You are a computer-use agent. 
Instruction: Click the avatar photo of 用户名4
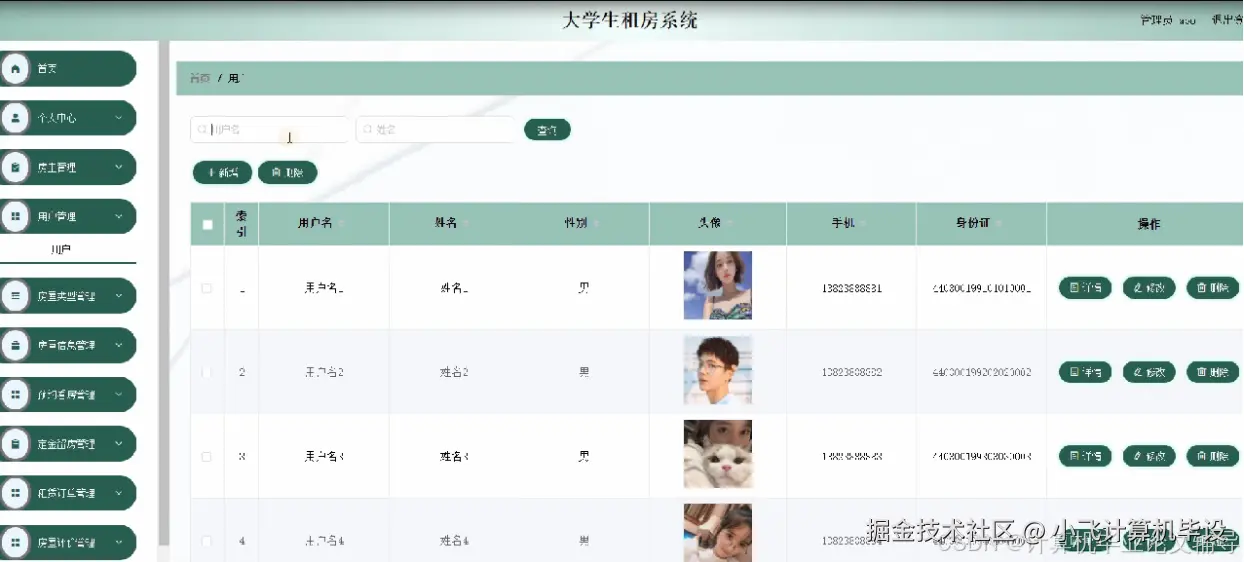[718, 532]
